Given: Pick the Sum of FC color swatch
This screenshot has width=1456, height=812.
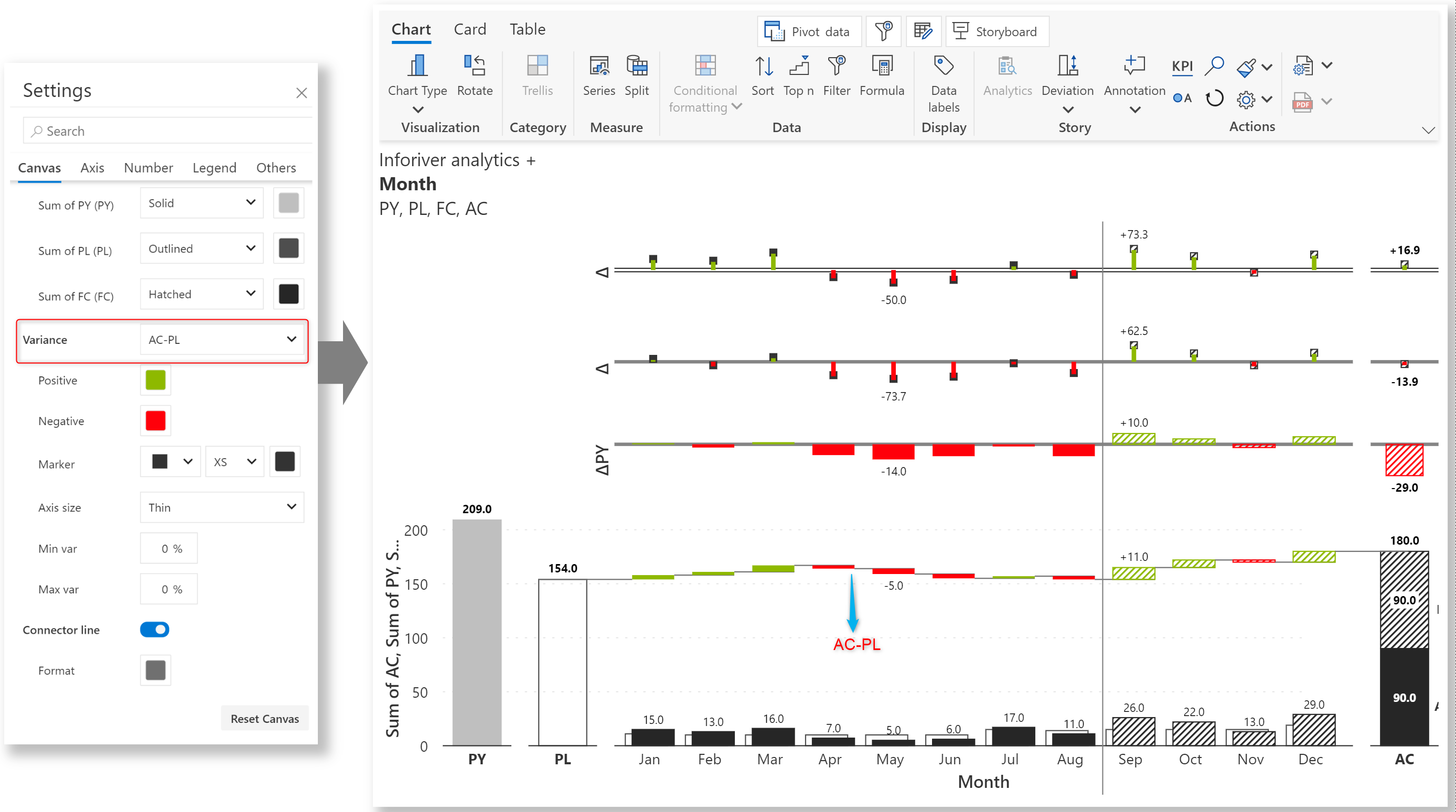Looking at the screenshot, I should (288, 294).
